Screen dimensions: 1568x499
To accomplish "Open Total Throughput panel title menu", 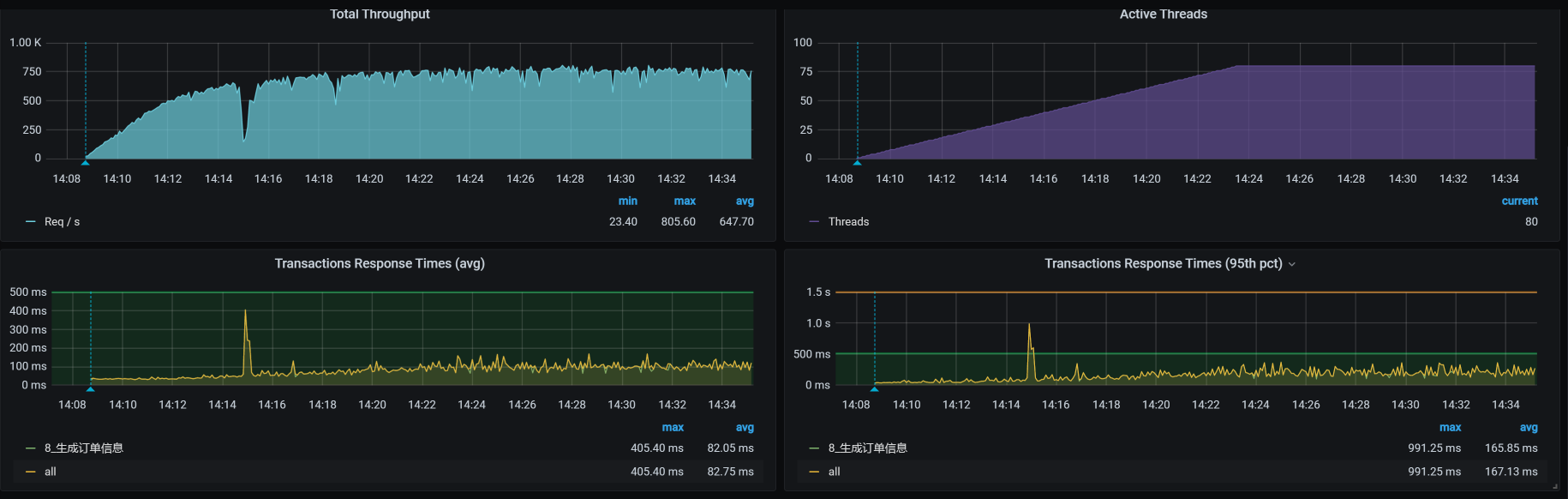I will 380,14.
